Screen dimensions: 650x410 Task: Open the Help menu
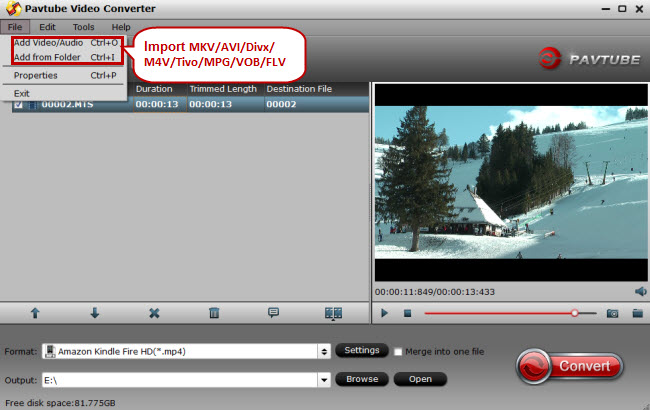(x=121, y=27)
